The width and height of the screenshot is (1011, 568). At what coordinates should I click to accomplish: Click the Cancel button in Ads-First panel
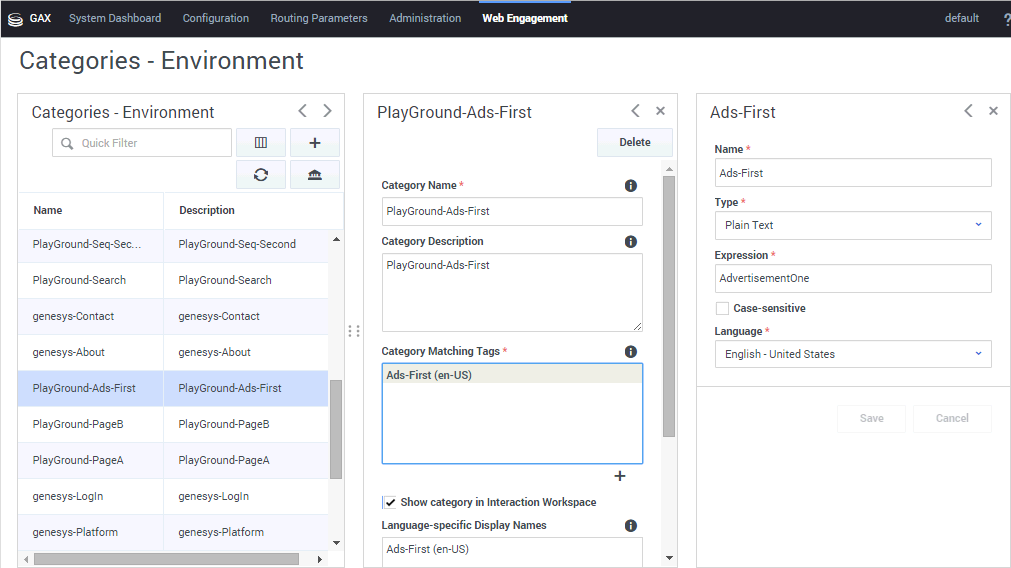click(952, 419)
